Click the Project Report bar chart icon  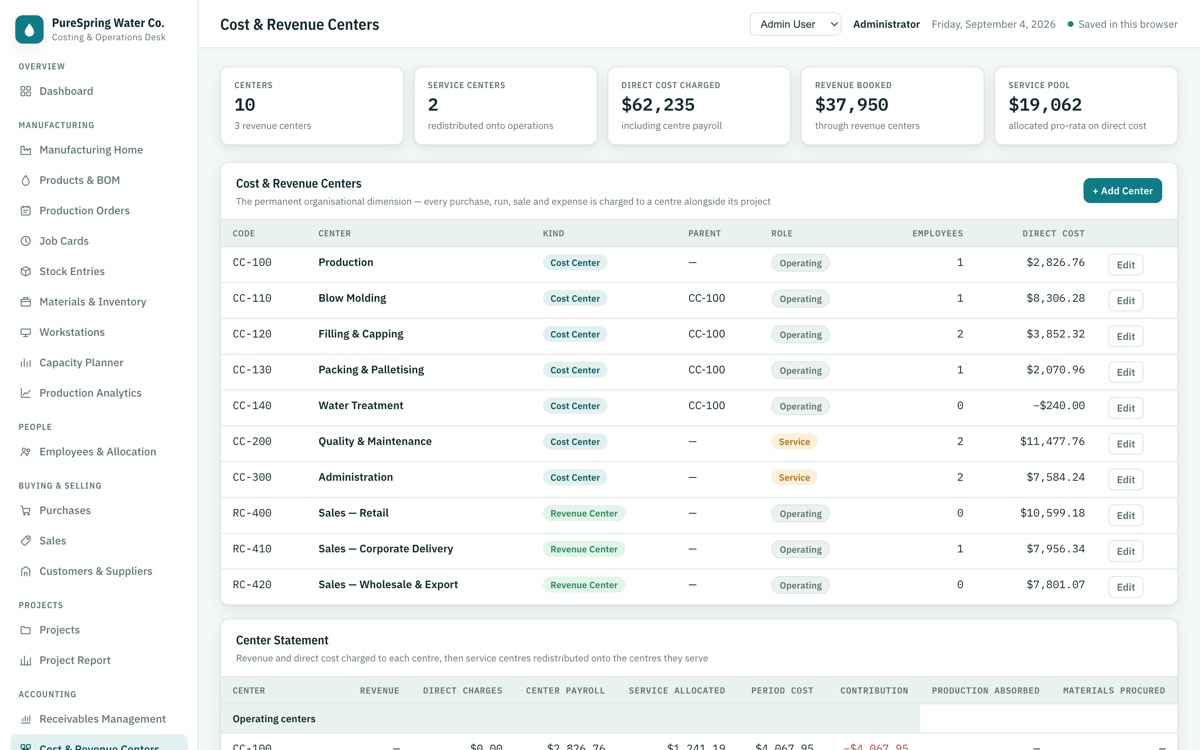26,660
